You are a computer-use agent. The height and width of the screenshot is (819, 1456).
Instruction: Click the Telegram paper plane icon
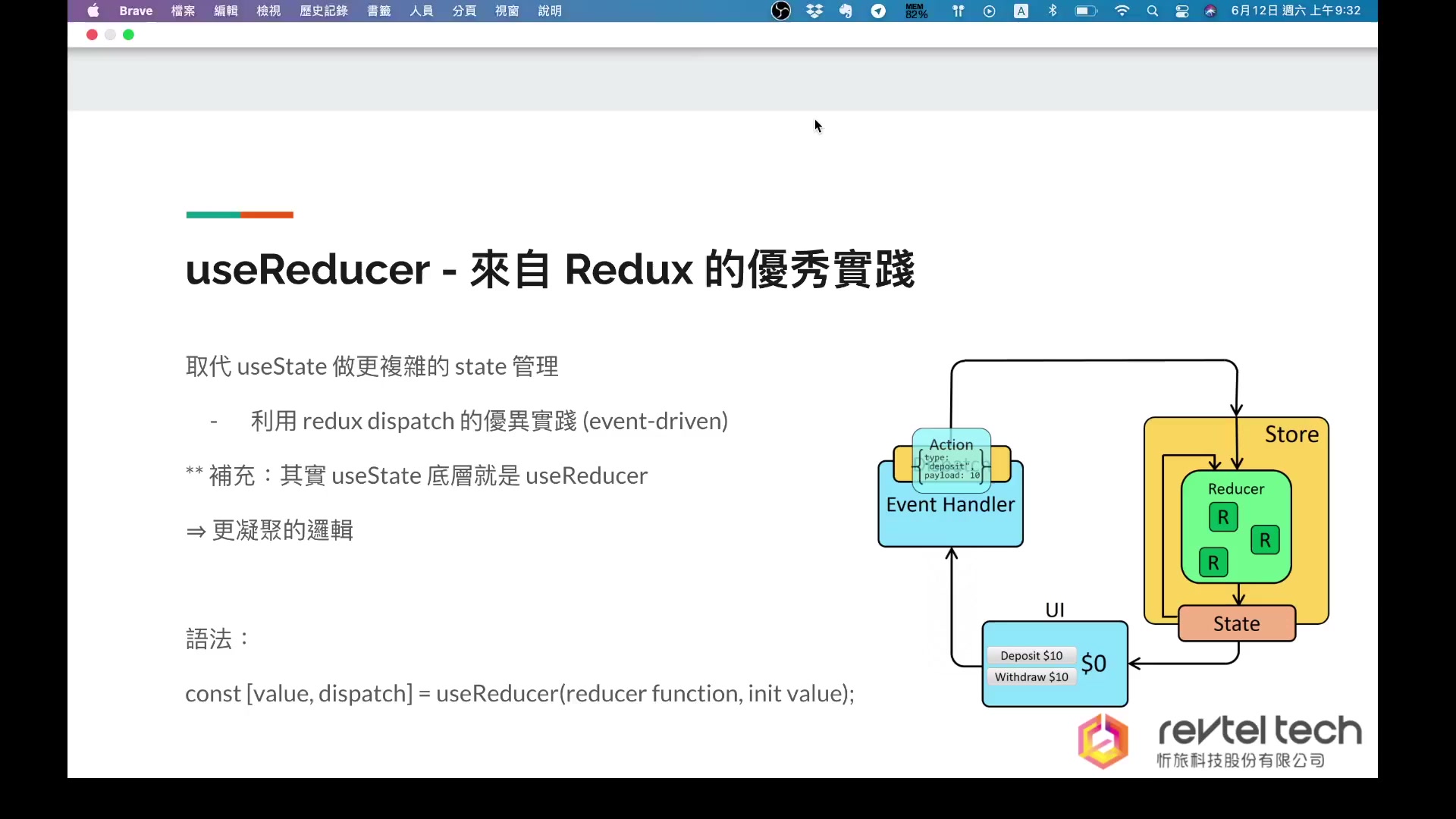click(878, 11)
